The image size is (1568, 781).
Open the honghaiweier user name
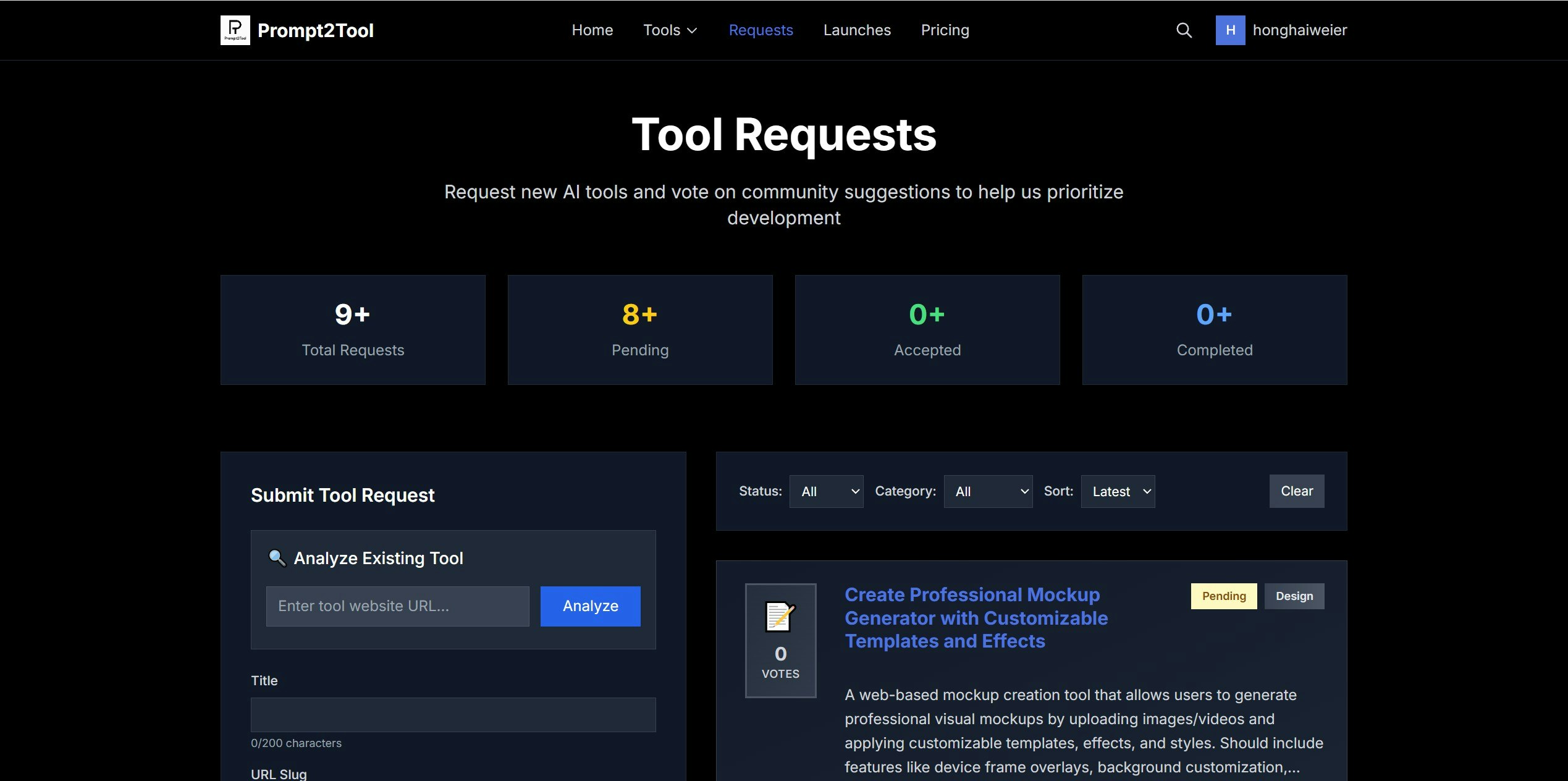[x=1299, y=30]
